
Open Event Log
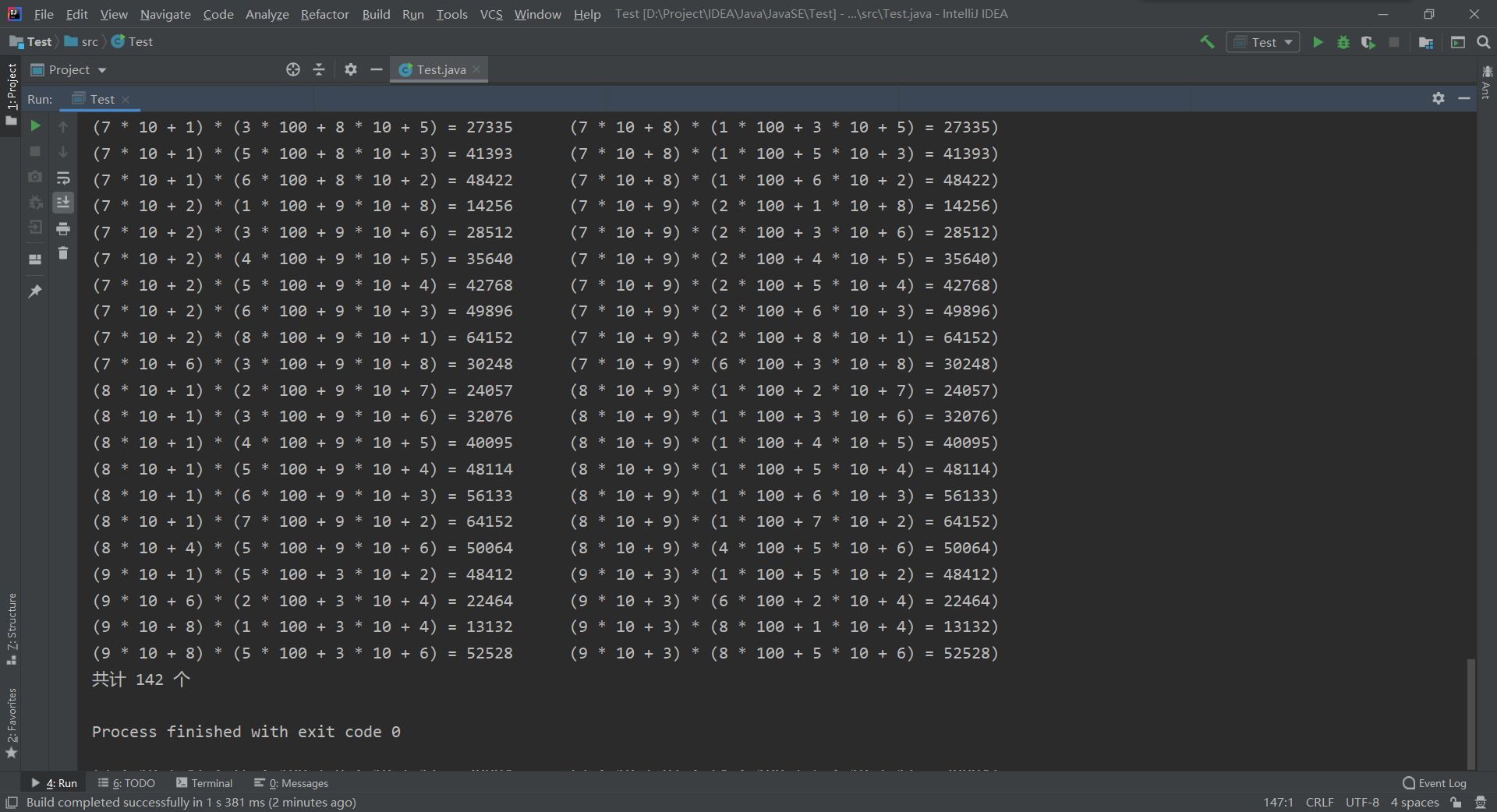click(x=1434, y=783)
